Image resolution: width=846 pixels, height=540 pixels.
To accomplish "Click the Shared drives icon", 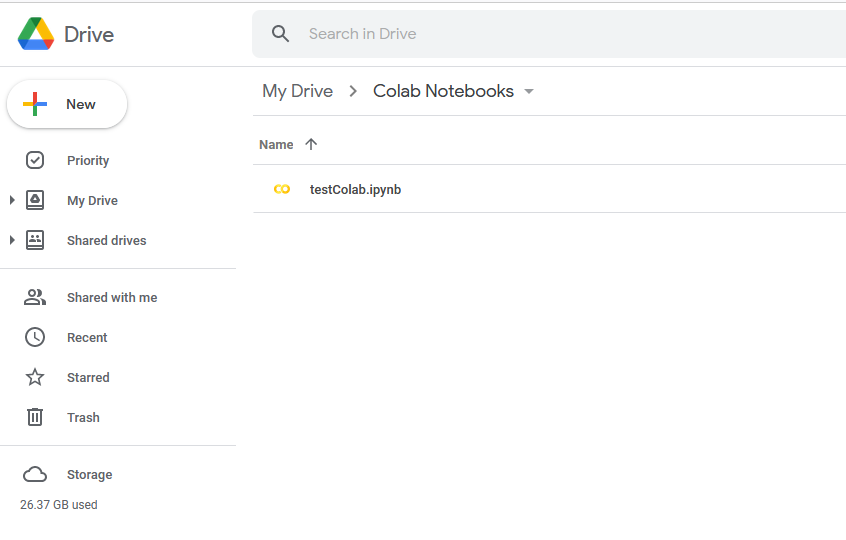I will tap(35, 240).
